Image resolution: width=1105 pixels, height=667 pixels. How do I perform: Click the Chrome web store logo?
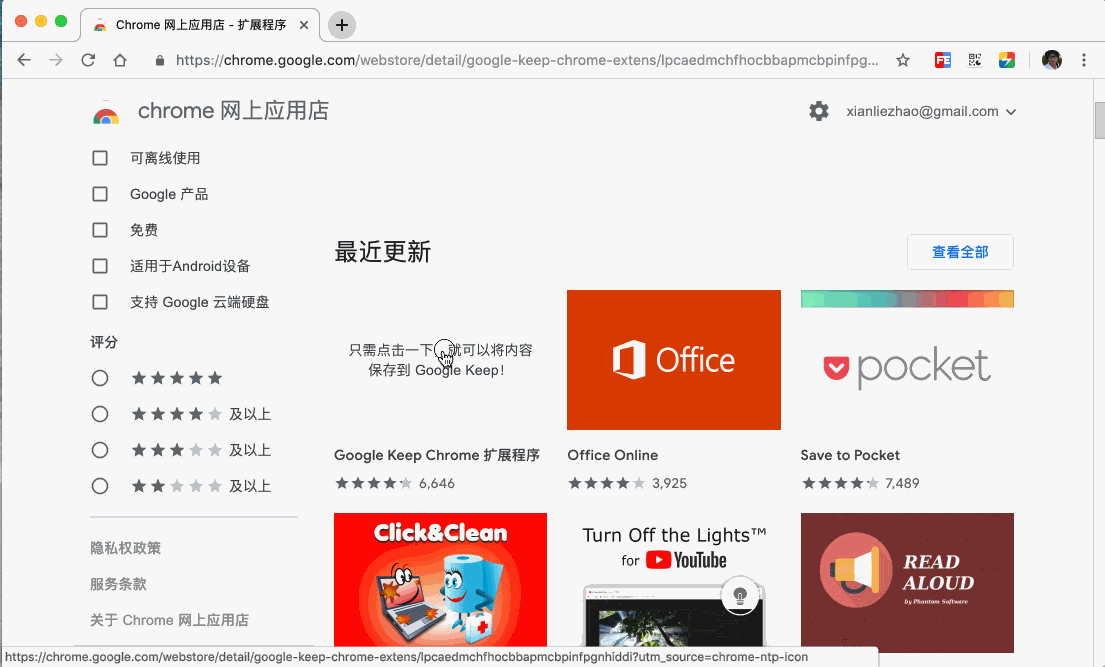pos(106,113)
